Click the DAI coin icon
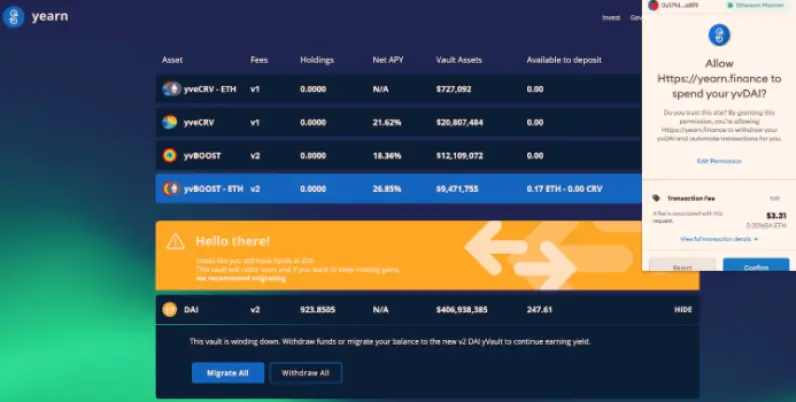The image size is (796, 402). tap(170, 309)
